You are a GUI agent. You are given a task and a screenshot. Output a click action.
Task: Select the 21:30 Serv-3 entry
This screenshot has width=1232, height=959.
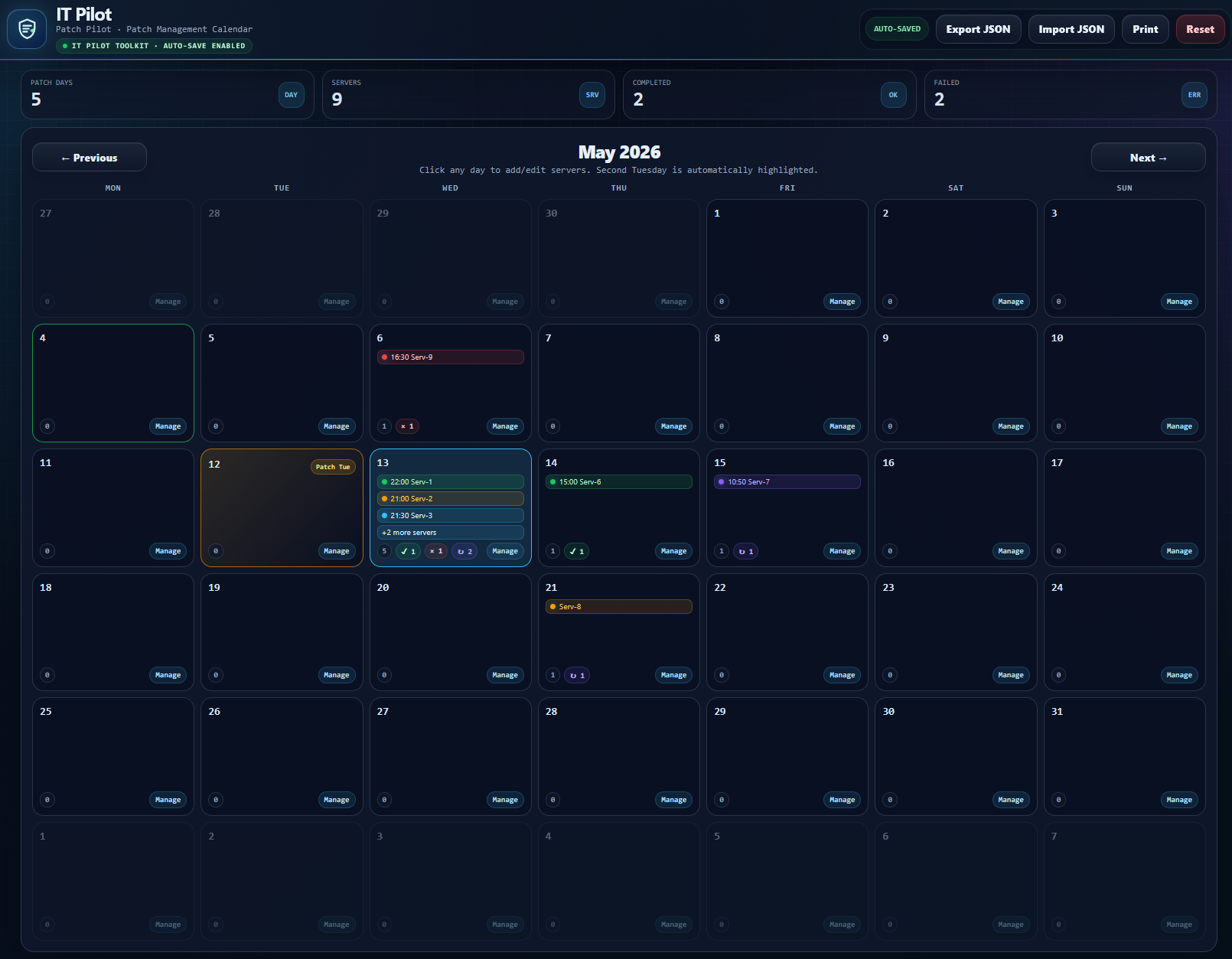point(451,516)
